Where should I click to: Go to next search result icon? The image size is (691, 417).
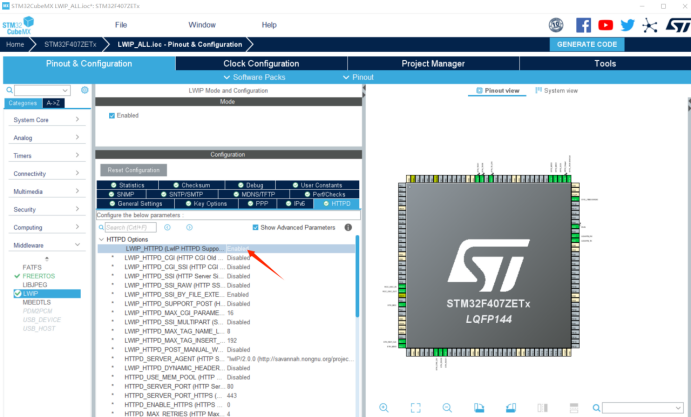point(189,227)
